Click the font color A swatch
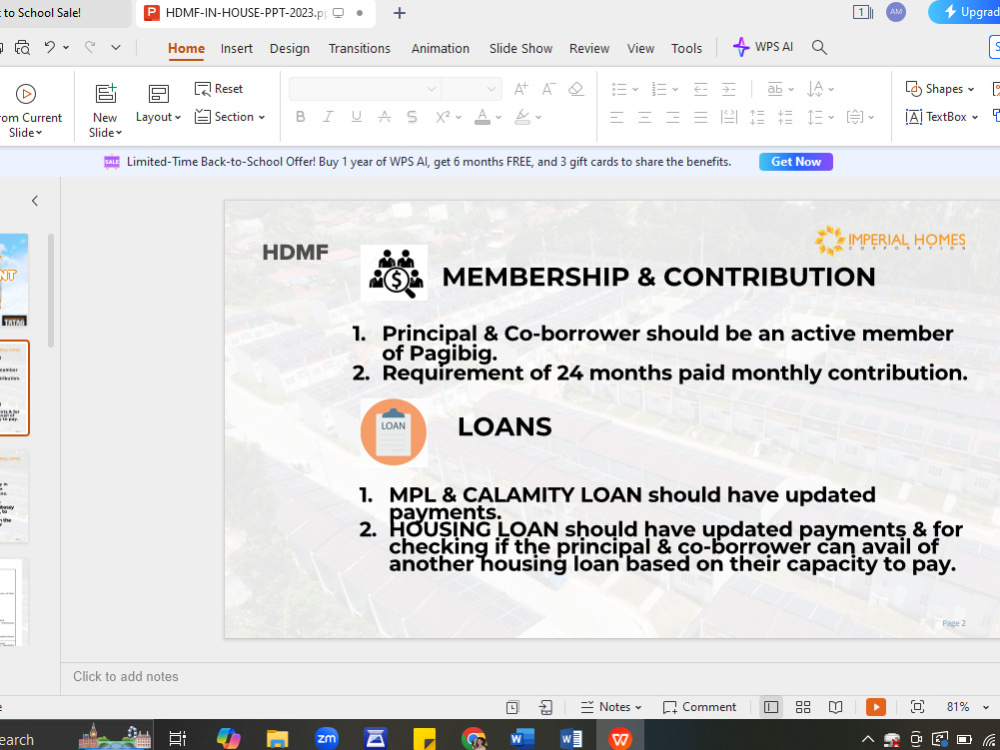 pyautogui.click(x=483, y=117)
